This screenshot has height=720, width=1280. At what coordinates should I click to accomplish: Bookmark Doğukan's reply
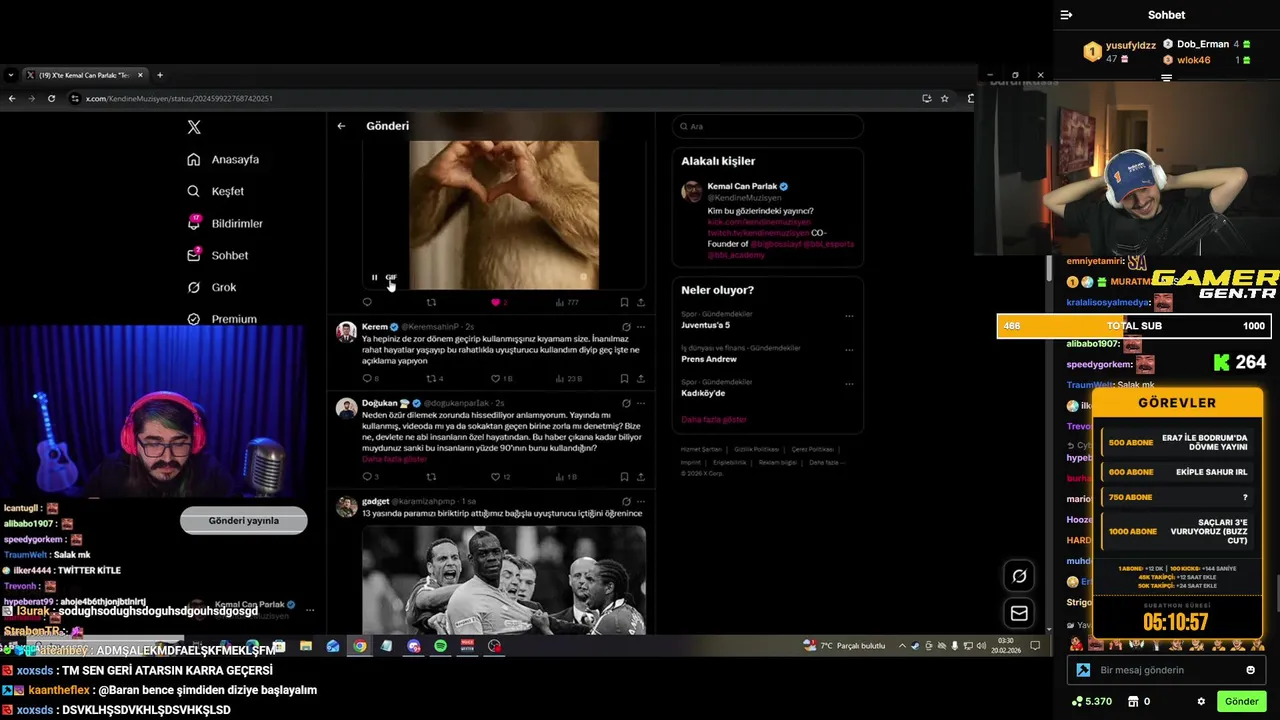[624, 477]
